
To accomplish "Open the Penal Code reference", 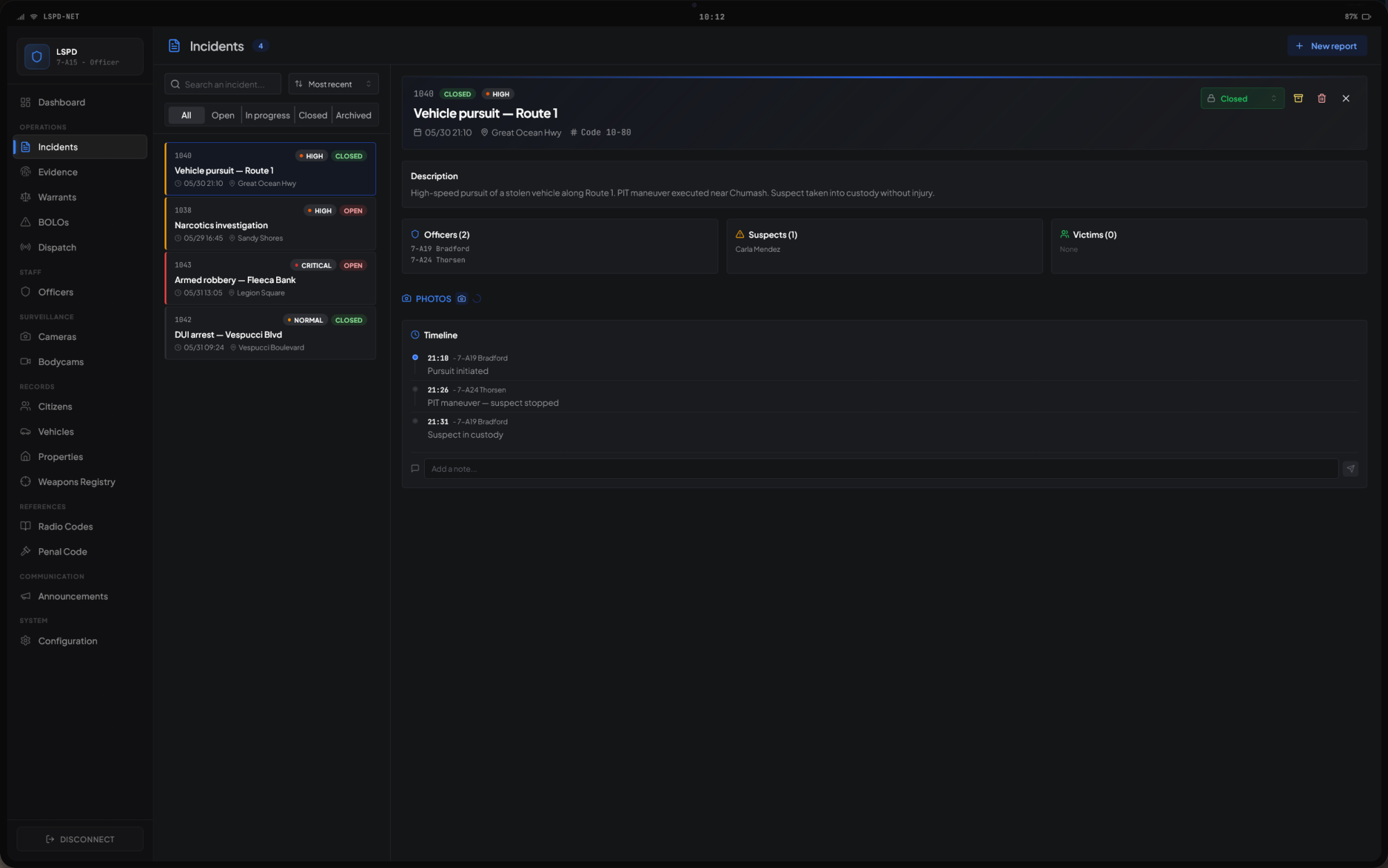I will [x=80, y=552].
